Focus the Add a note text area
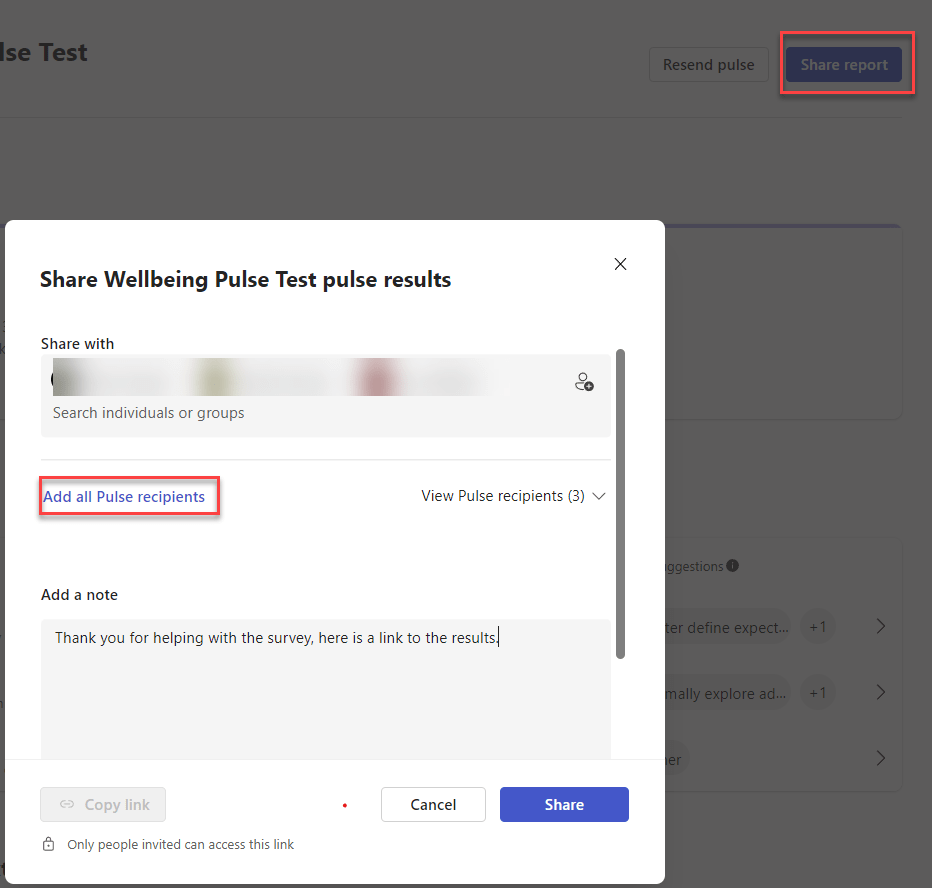Screen dimensions: 932x888 coord(325,690)
